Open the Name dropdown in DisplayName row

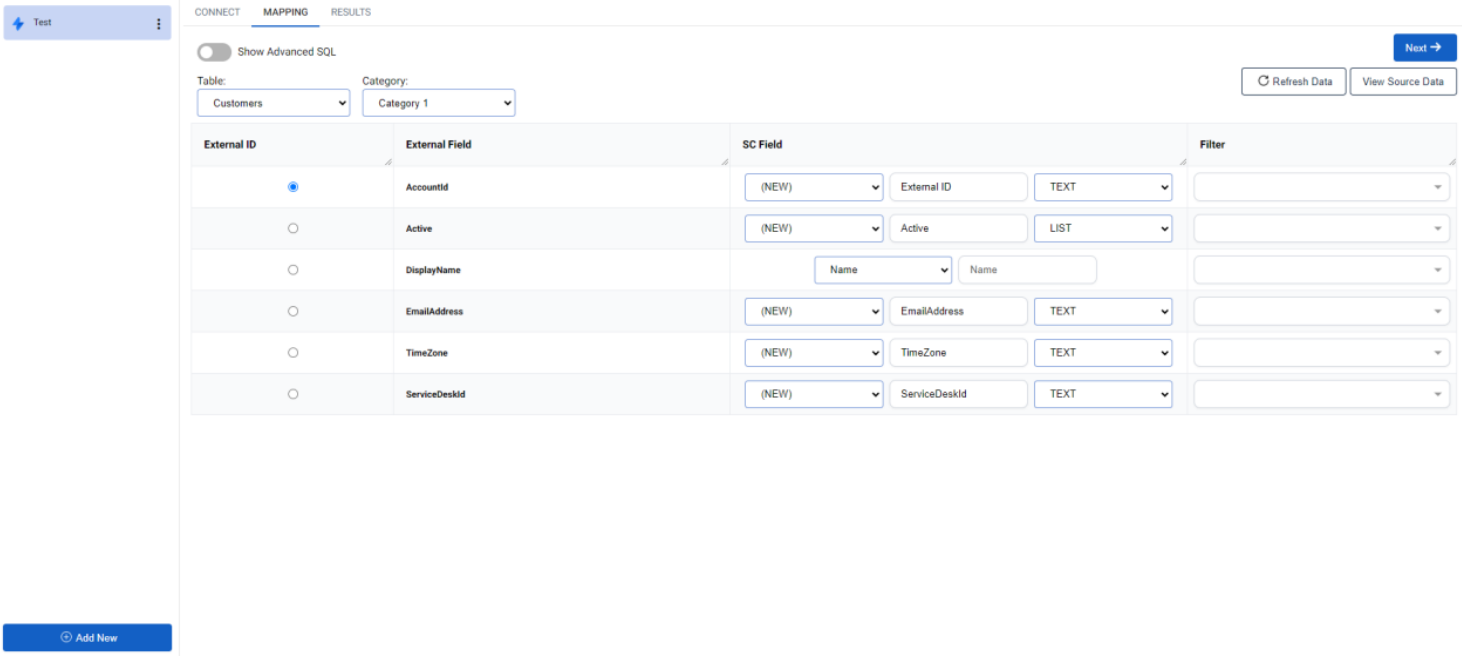click(x=883, y=269)
